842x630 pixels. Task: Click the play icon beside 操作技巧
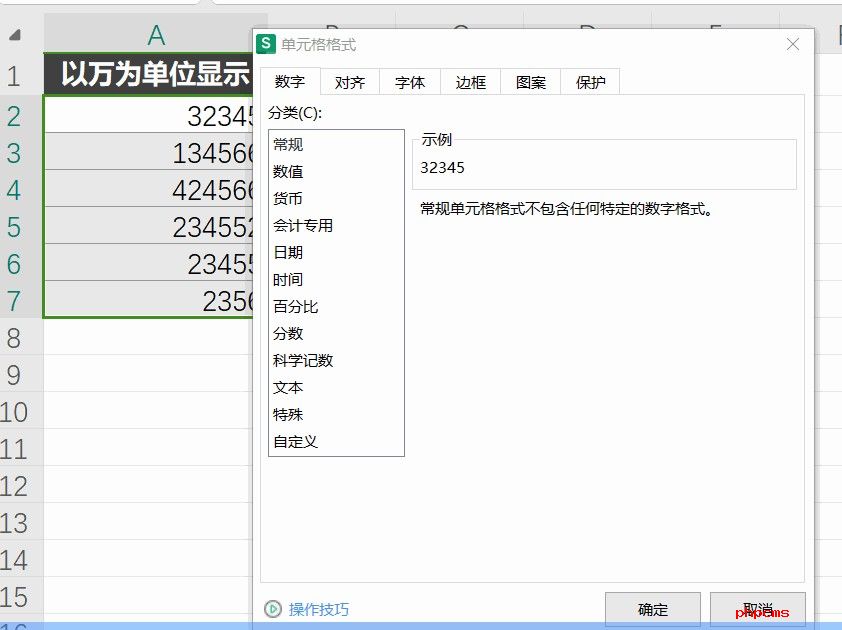tap(273, 609)
